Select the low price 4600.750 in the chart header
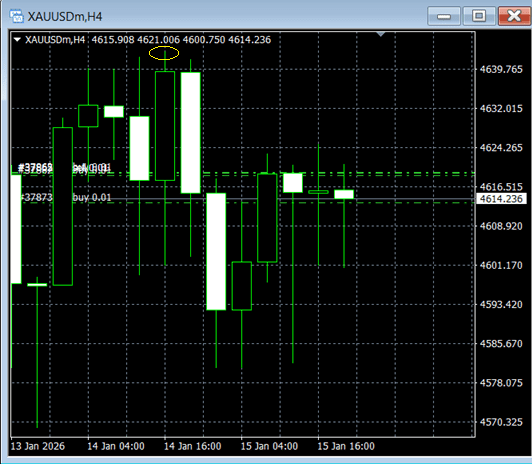Viewport: 532px width, 465px height. click(204, 40)
